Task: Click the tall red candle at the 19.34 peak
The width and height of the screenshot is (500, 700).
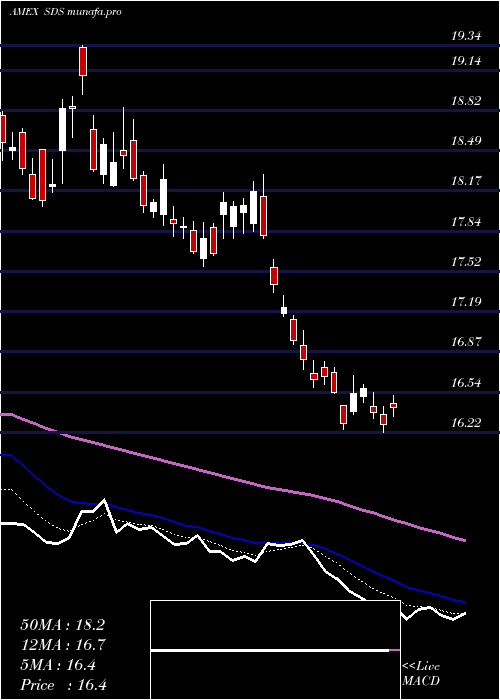Action: [83, 61]
